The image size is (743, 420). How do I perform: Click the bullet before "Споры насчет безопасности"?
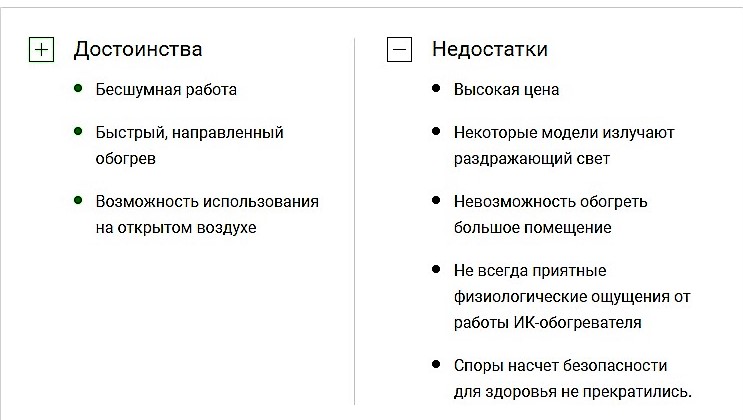pos(436,364)
